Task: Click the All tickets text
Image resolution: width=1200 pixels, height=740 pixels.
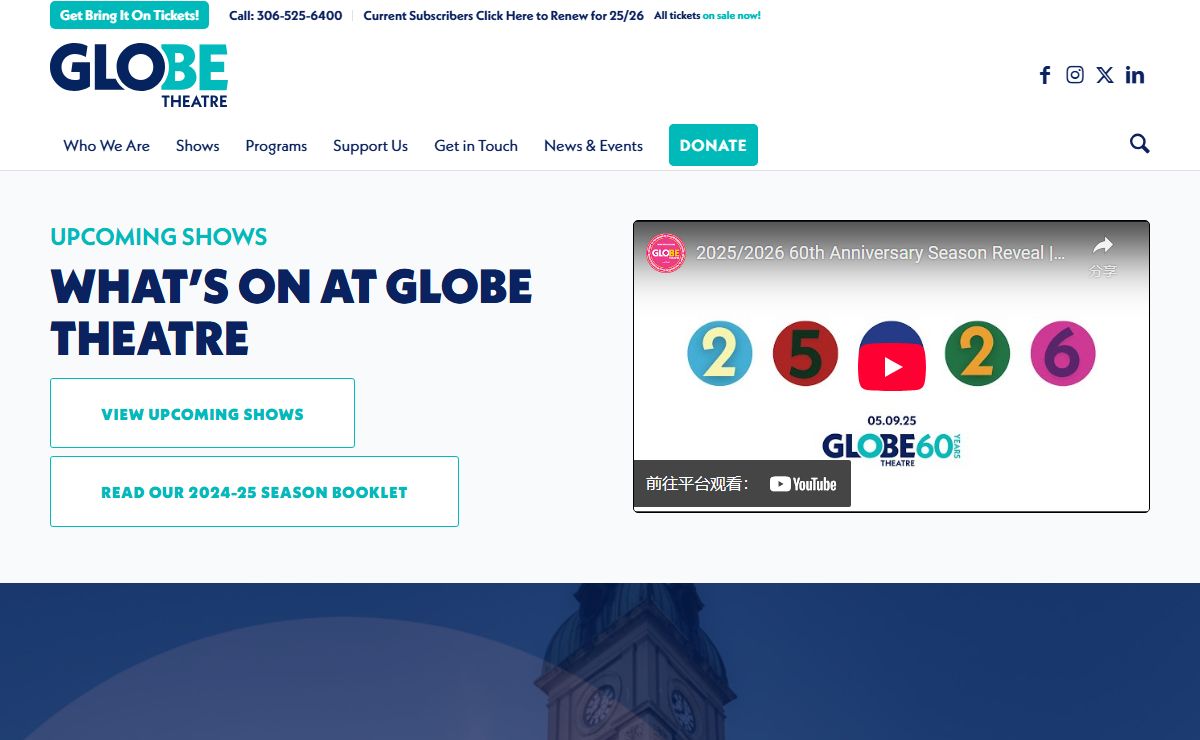Action: (x=677, y=16)
